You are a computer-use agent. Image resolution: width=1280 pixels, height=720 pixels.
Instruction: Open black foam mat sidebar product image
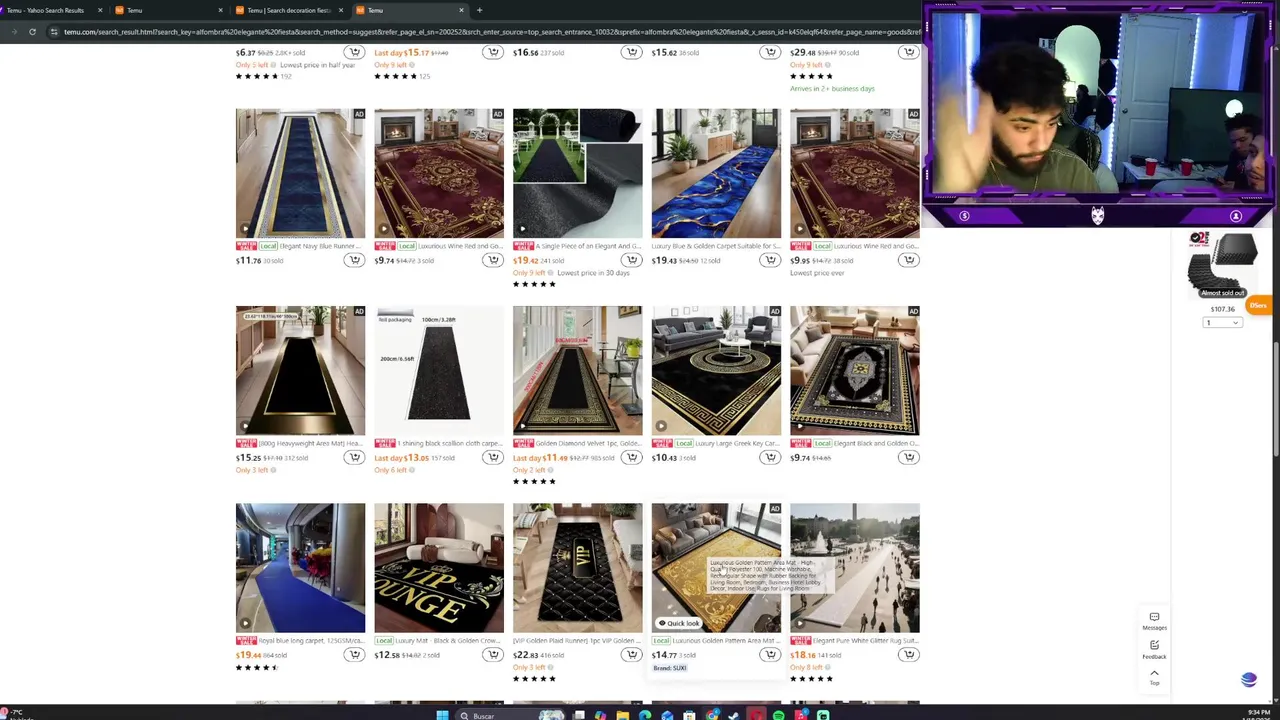pos(1222,265)
